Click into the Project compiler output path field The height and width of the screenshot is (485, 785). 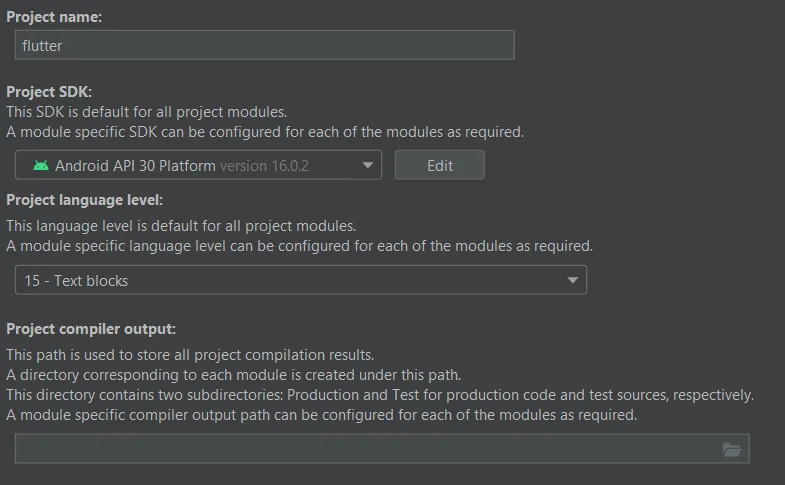click(x=365, y=450)
